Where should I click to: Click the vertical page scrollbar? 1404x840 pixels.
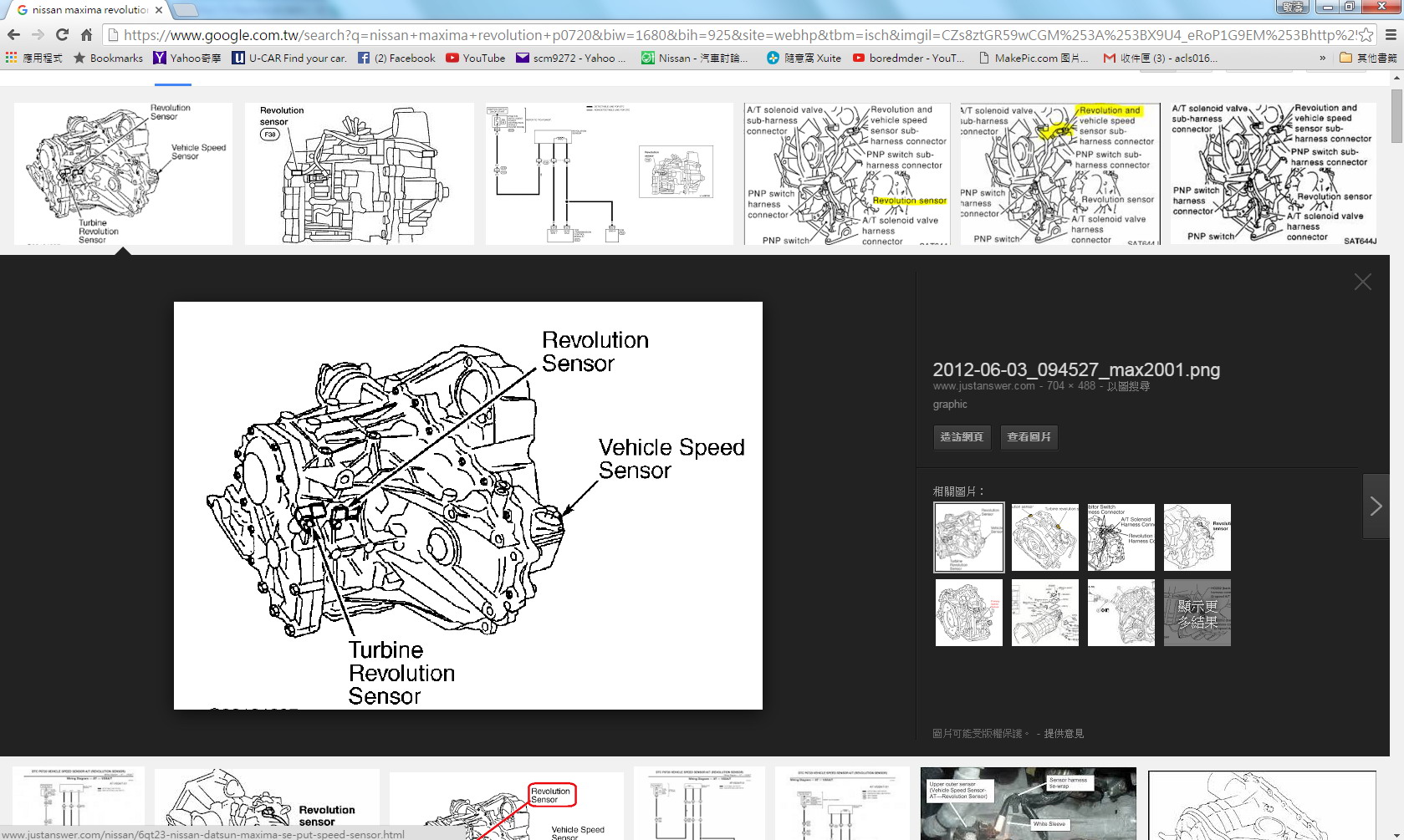pyautogui.click(x=1396, y=456)
